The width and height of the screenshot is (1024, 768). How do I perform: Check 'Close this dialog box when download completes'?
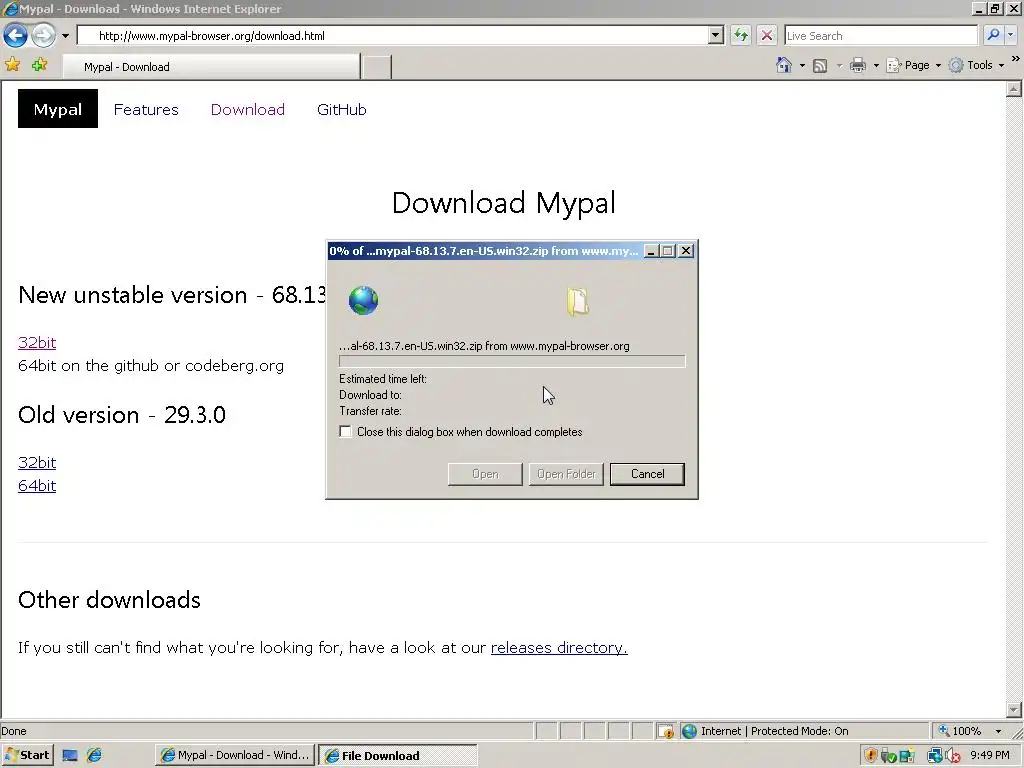[345, 432]
